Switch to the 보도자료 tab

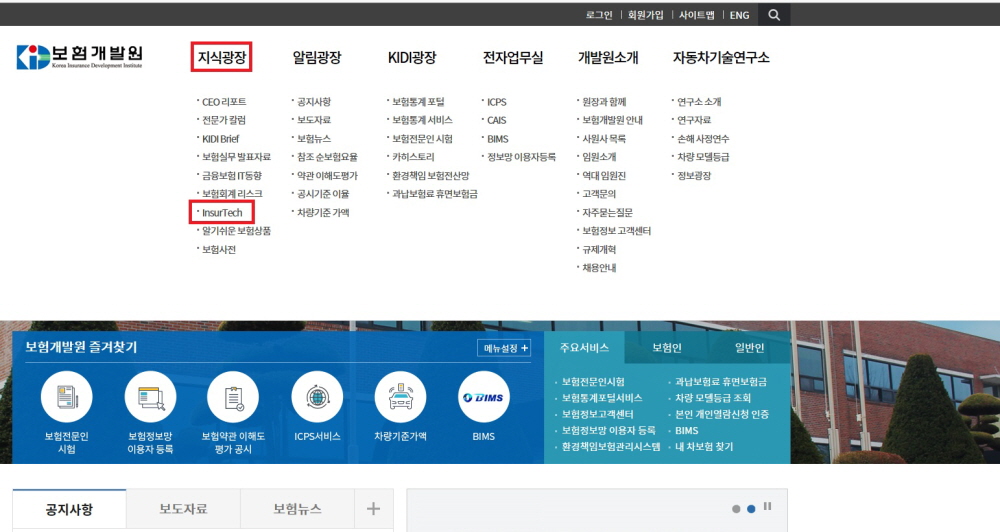click(183, 508)
